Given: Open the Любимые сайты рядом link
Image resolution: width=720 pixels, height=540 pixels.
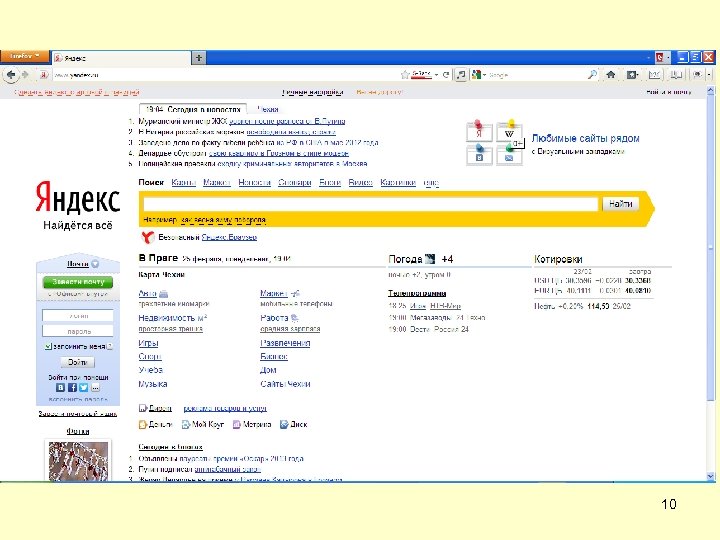Looking at the screenshot, I should pyautogui.click(x=585, y=138).
